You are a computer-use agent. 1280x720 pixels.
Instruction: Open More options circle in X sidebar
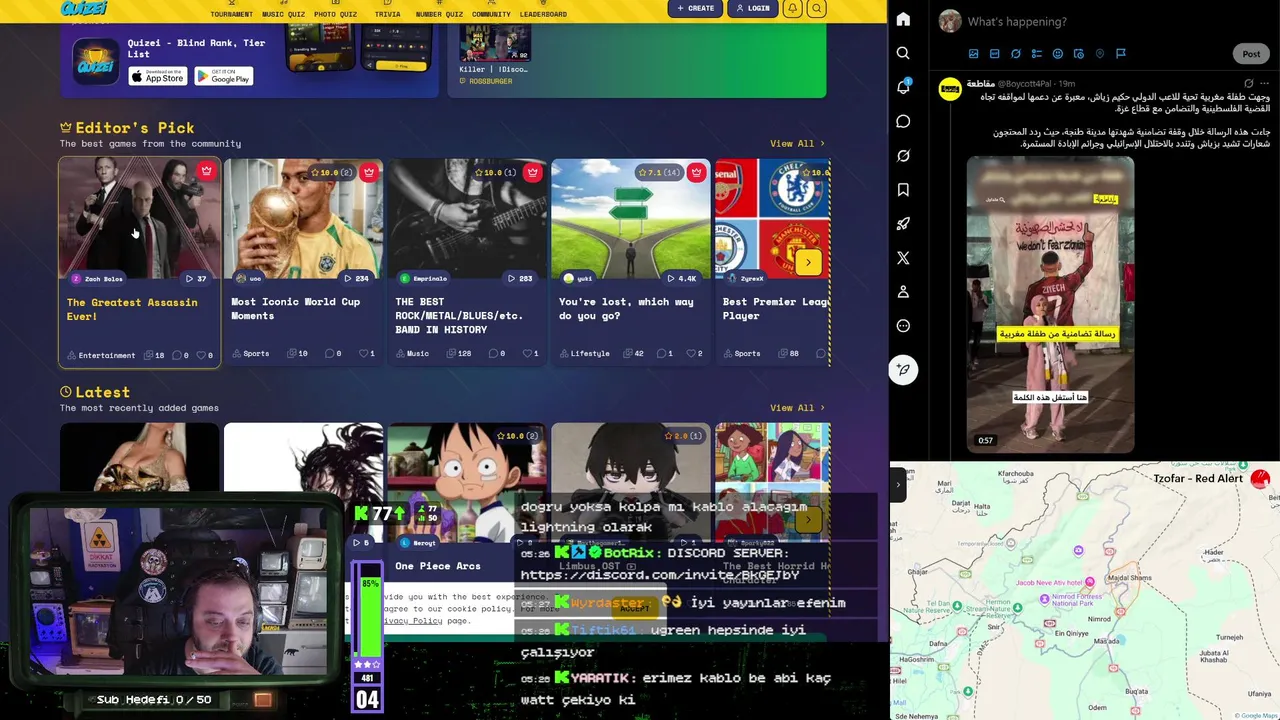coord(903,325)
